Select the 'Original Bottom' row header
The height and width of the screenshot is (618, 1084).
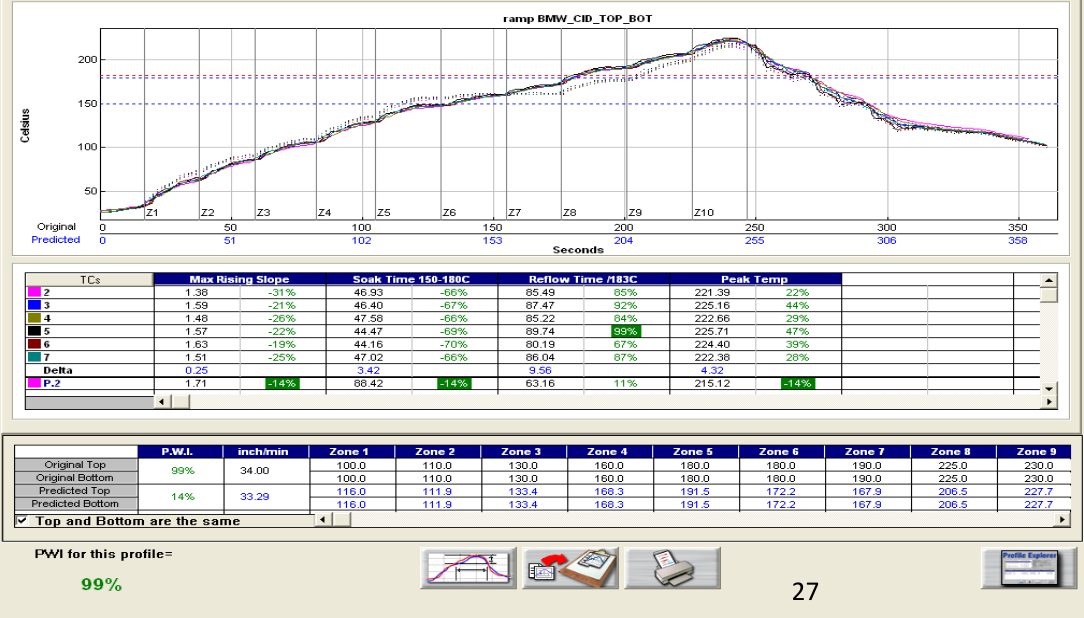coord(75,478)
